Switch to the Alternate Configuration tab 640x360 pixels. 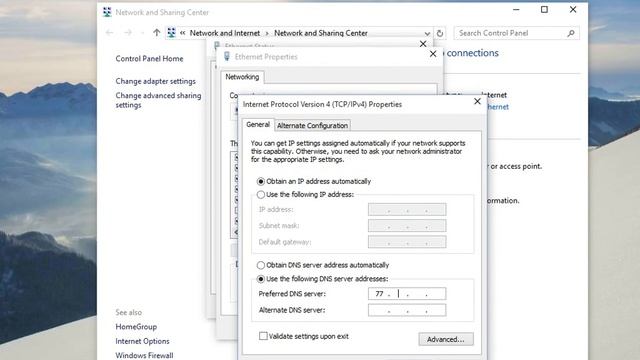[x=313, y=125]
